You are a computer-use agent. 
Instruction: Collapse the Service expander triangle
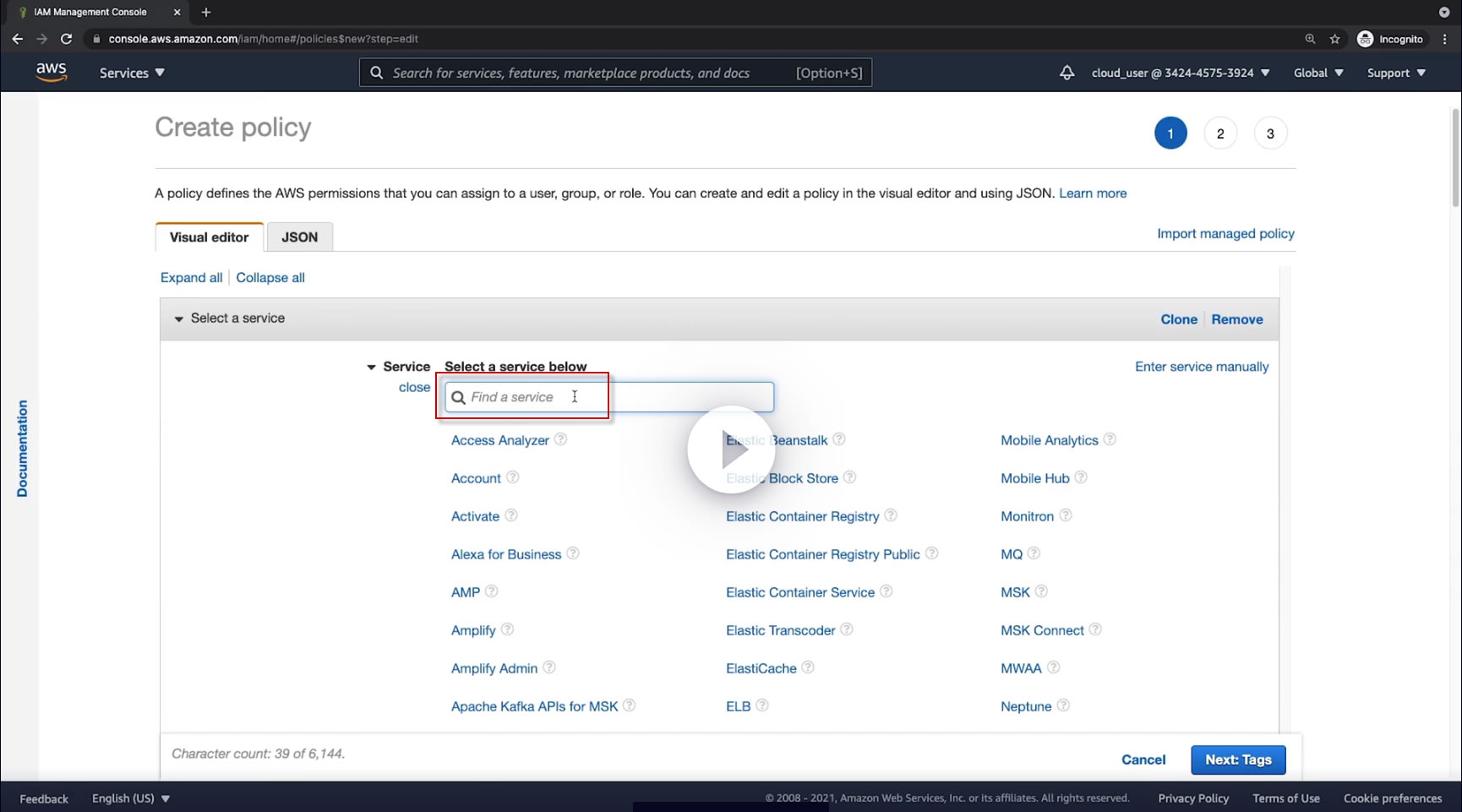(371, 367)
